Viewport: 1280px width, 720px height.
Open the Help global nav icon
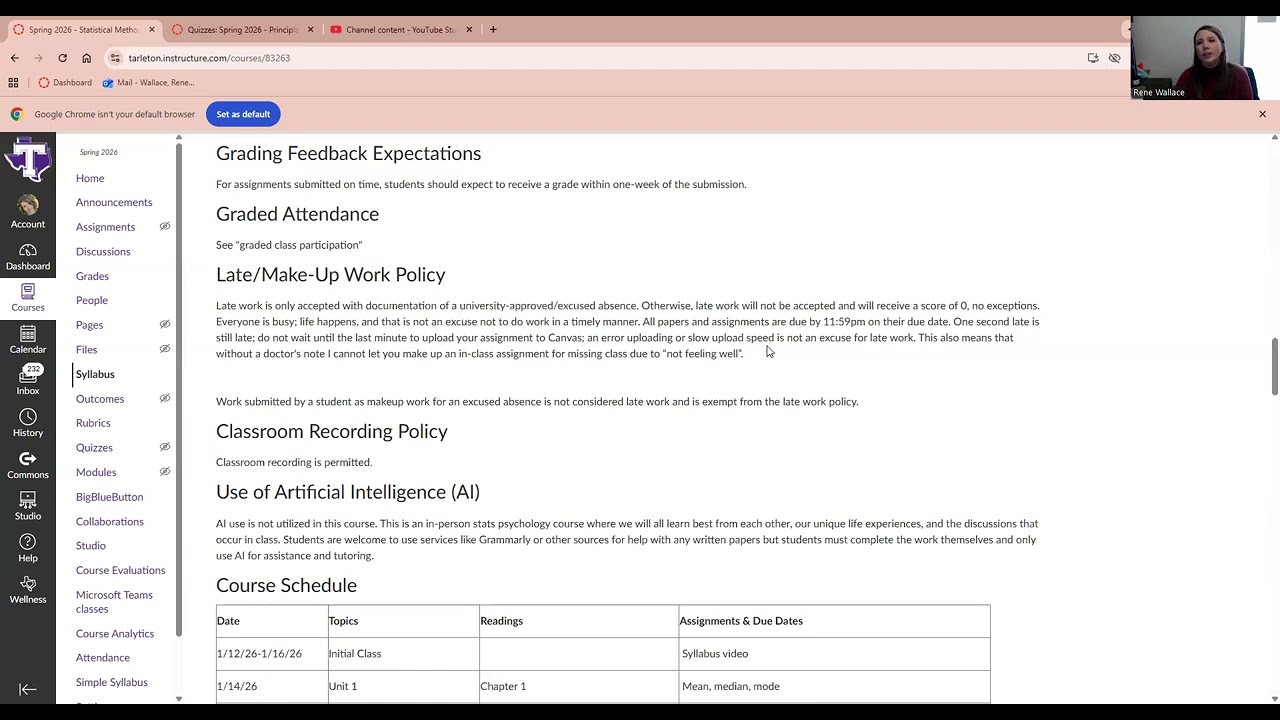[28, 548]
